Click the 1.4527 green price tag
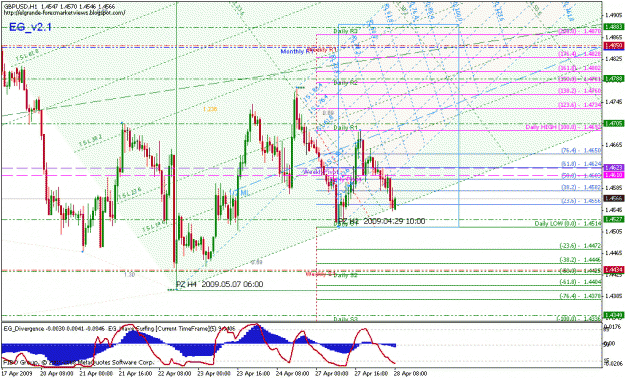The height and width of the screenshot is (378, 625). [613, 219]
